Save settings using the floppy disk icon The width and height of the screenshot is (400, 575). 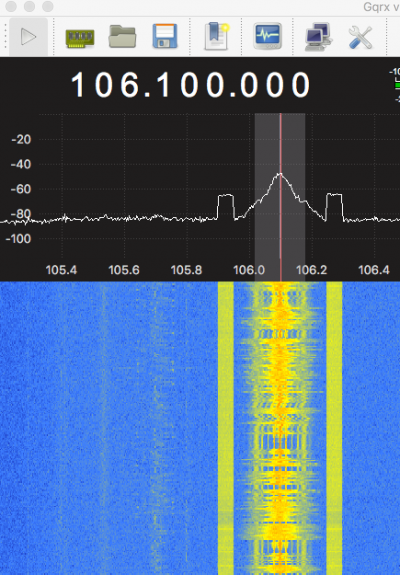tap(165, 36)
